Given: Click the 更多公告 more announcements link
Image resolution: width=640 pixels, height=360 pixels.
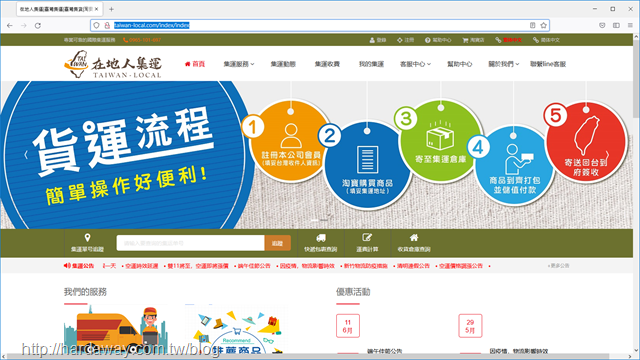Looking at the screenshot, I should tap(559, 266).
